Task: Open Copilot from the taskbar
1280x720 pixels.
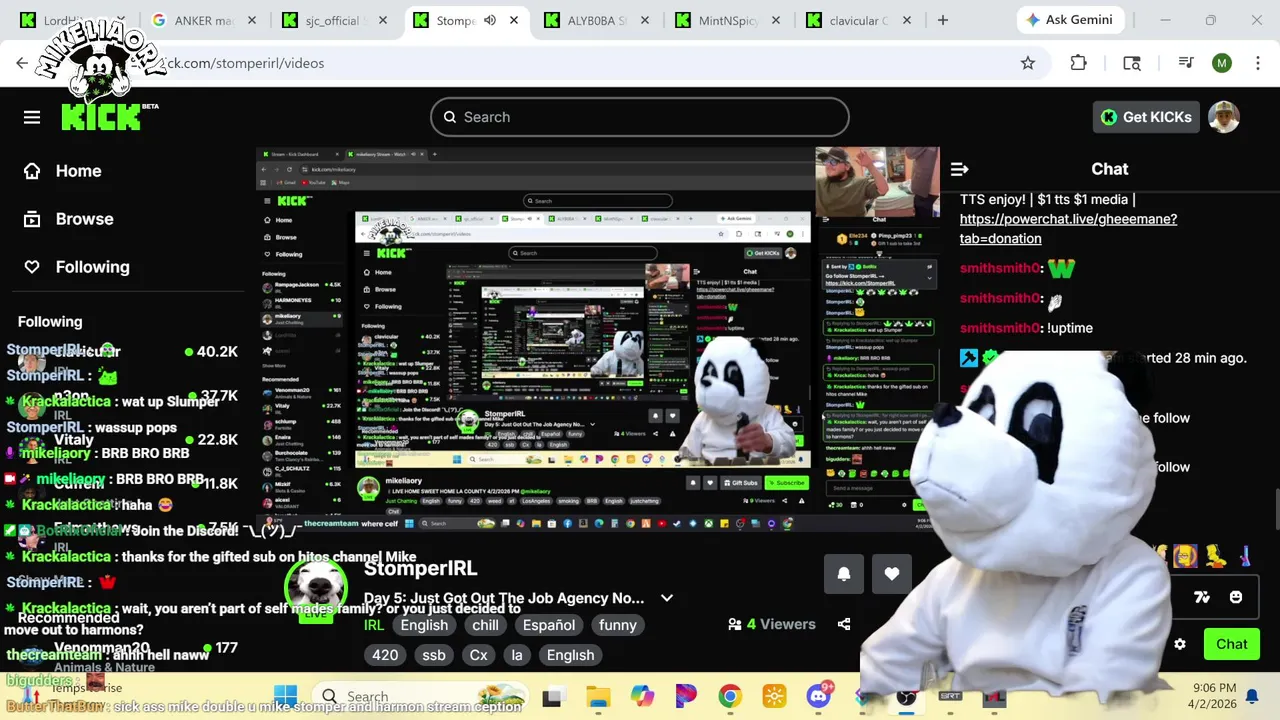Action: 642,696
